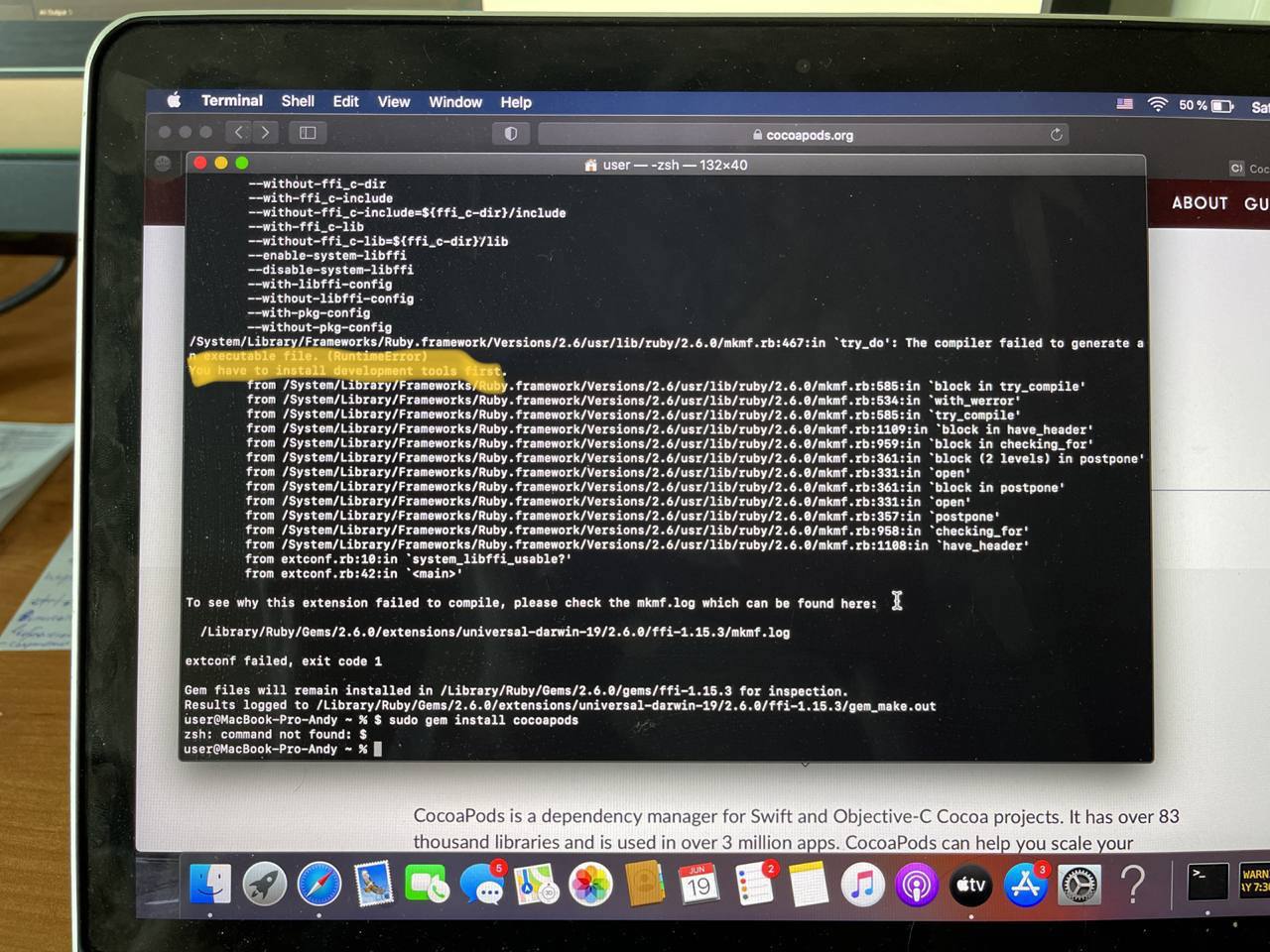The height and width of the screenshot is (952, 1270).
Task: Open Finder from the Dock
Action: point(209,883)
